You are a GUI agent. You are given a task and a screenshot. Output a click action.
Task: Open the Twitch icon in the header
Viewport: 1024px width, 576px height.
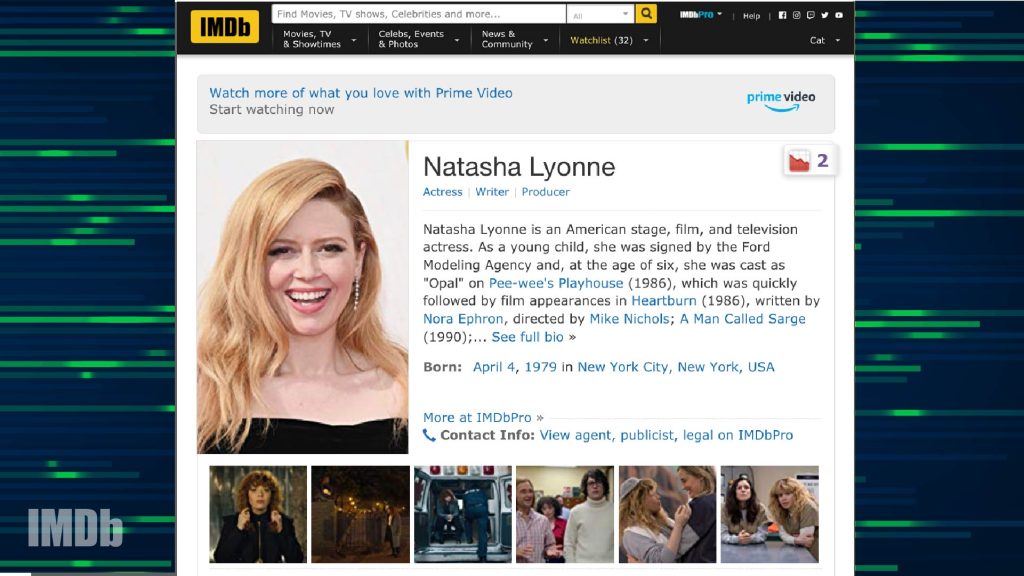(810, 15)
